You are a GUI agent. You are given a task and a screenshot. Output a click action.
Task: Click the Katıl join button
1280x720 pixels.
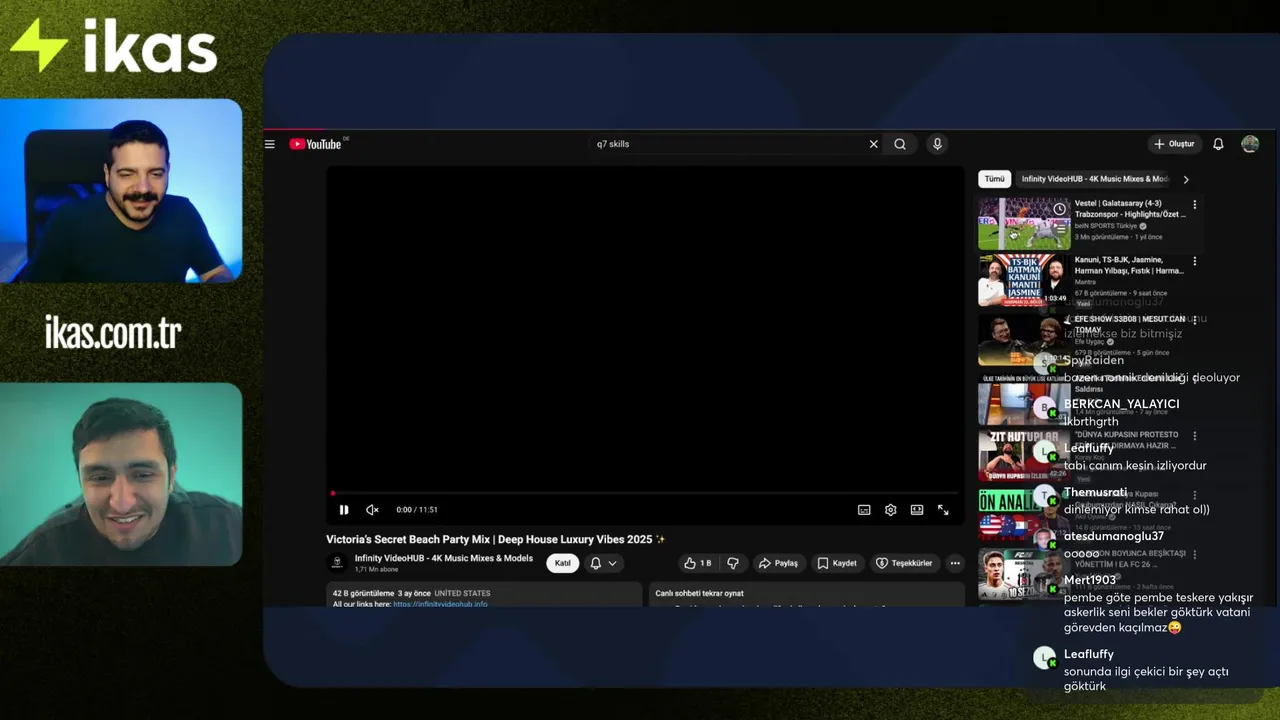pos(563,563)
